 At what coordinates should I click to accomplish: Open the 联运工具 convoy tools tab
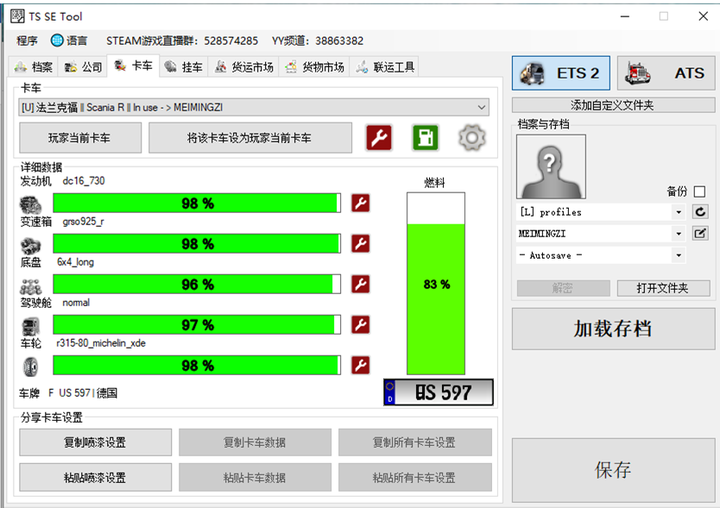tap(386, 67)
